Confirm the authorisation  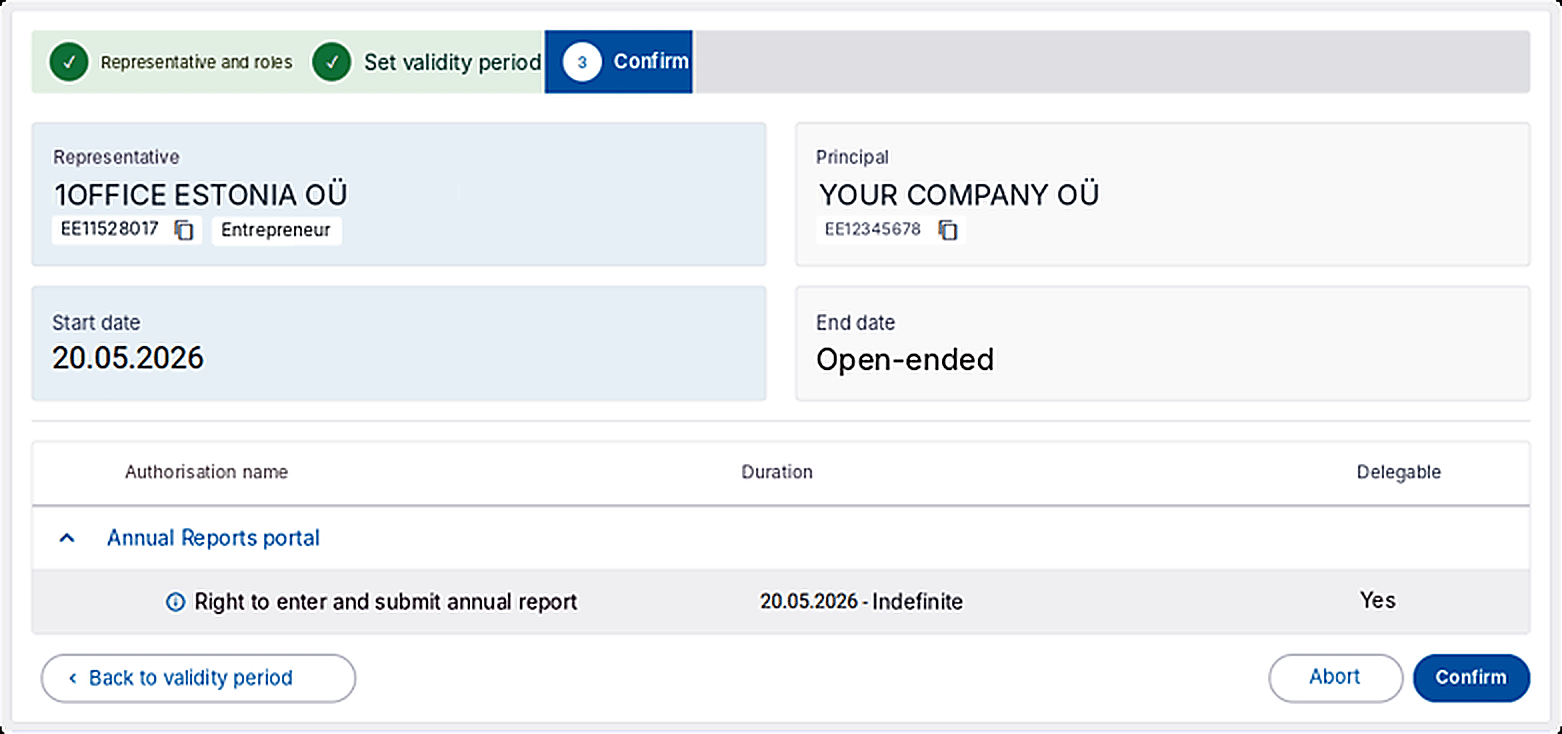[x=1471, y=677]
